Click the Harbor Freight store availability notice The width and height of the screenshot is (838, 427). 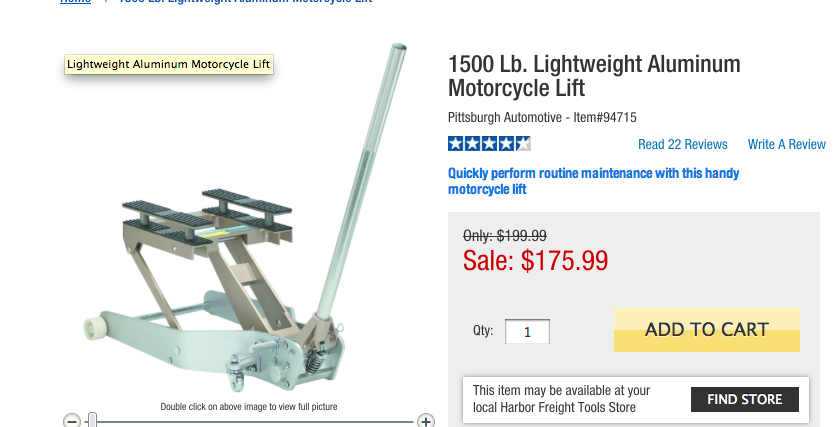pos(561,398)
